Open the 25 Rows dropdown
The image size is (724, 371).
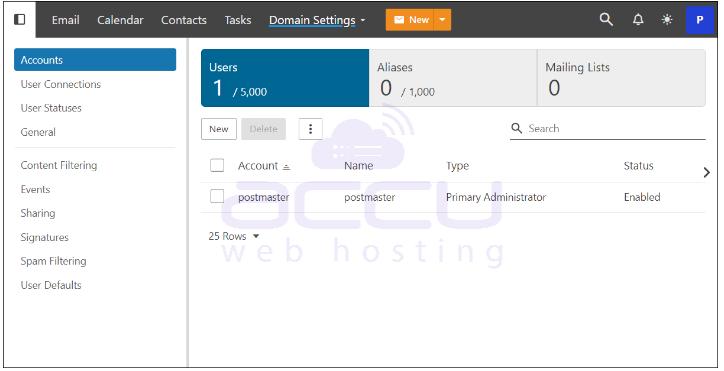(234, 236)
